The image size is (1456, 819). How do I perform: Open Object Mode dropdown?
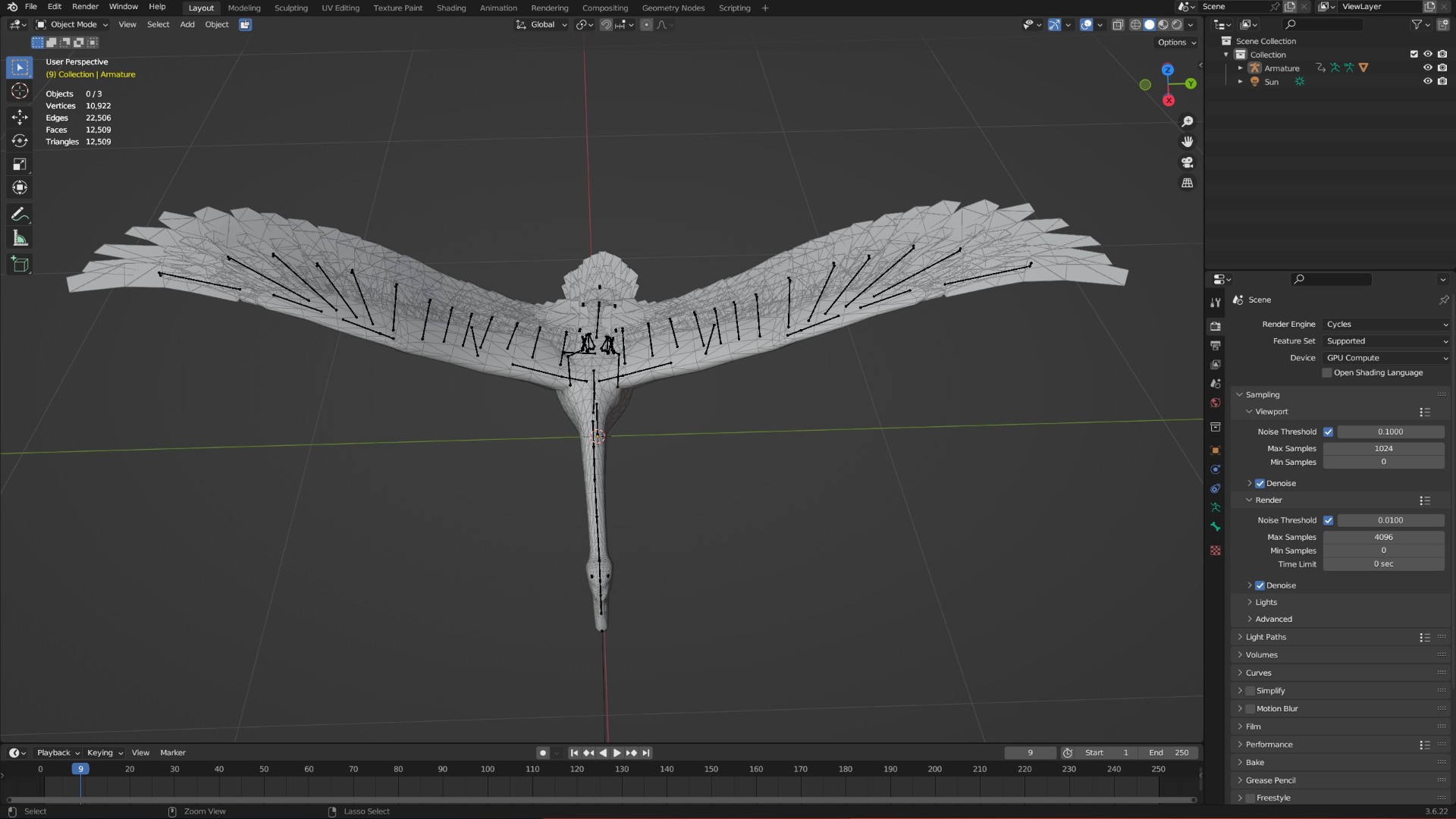(72, 25)
